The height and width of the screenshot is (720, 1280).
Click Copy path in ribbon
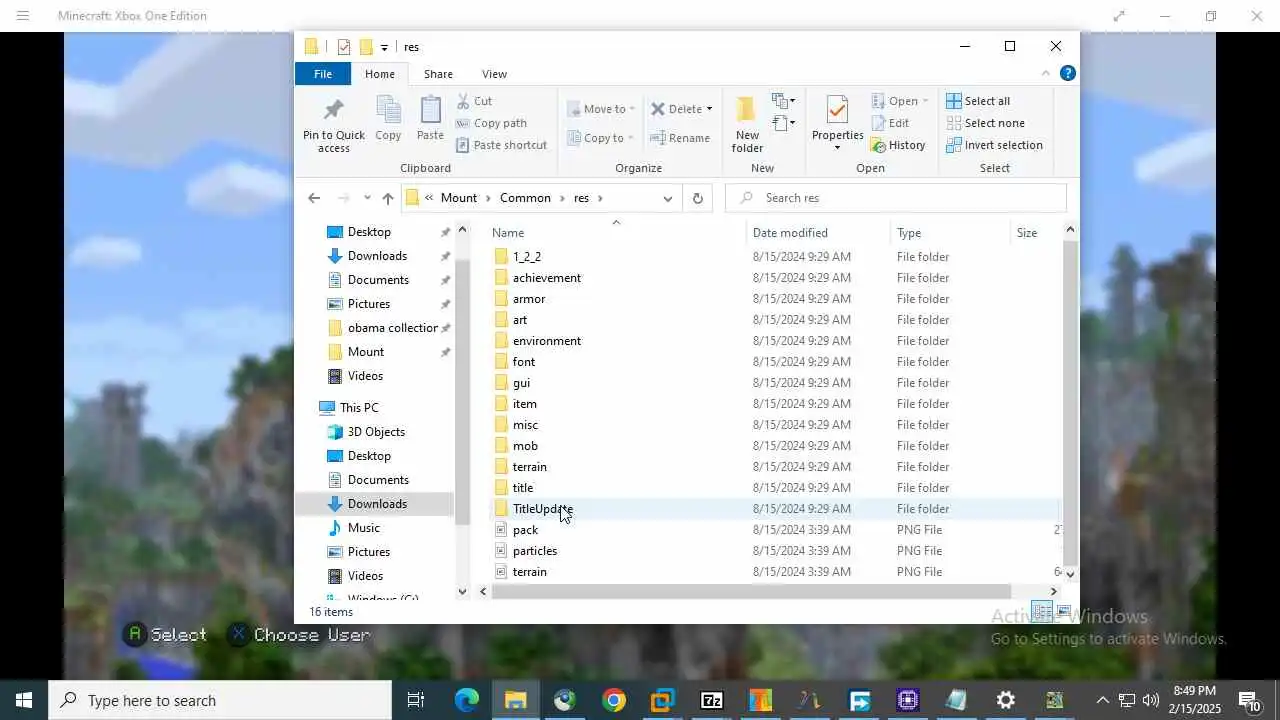click(x=491, y=123)
